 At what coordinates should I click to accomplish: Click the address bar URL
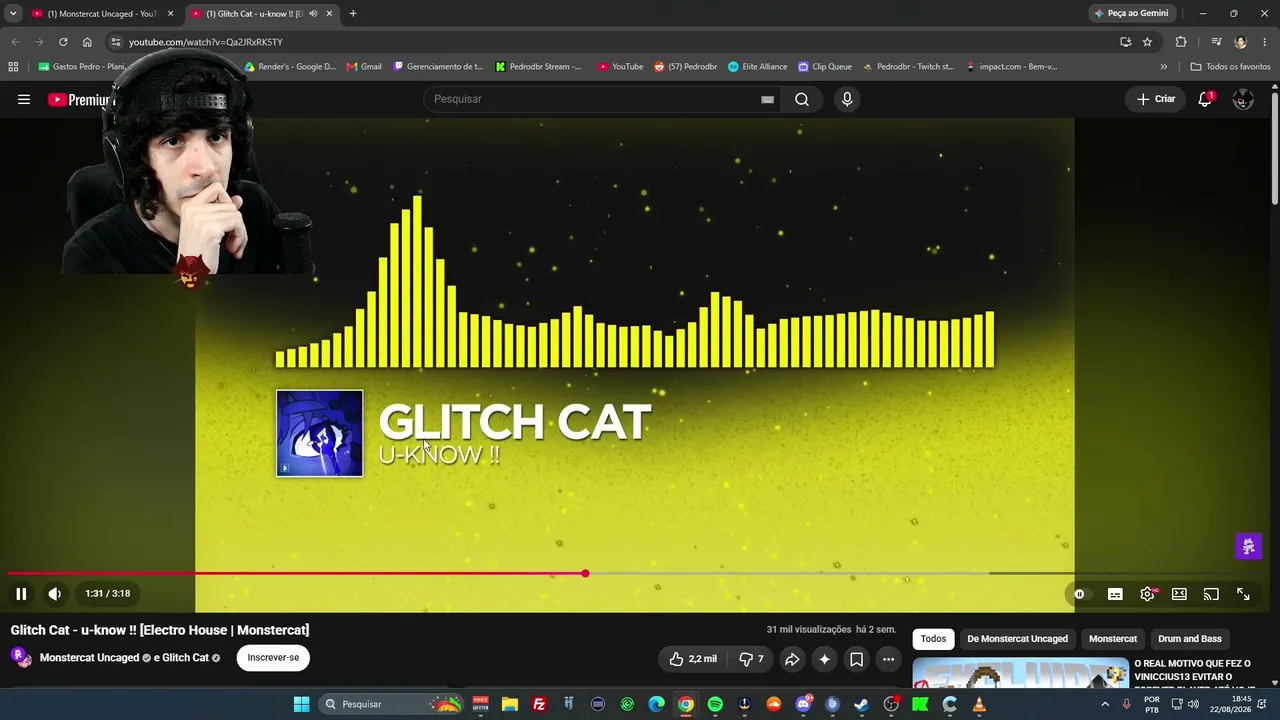[x=206, y=42]
